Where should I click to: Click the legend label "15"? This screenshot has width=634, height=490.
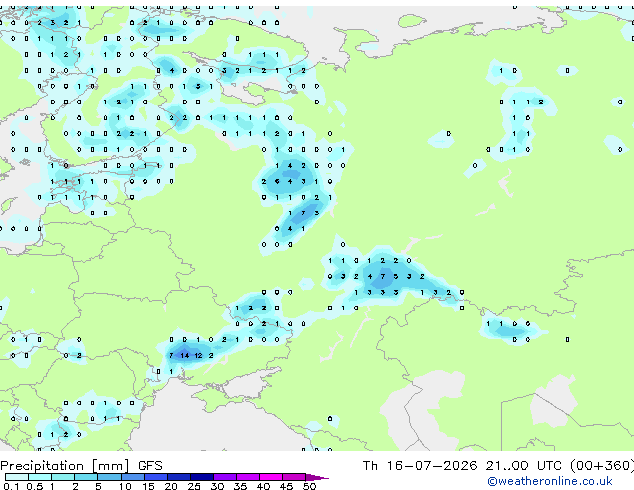click(148, 486)
